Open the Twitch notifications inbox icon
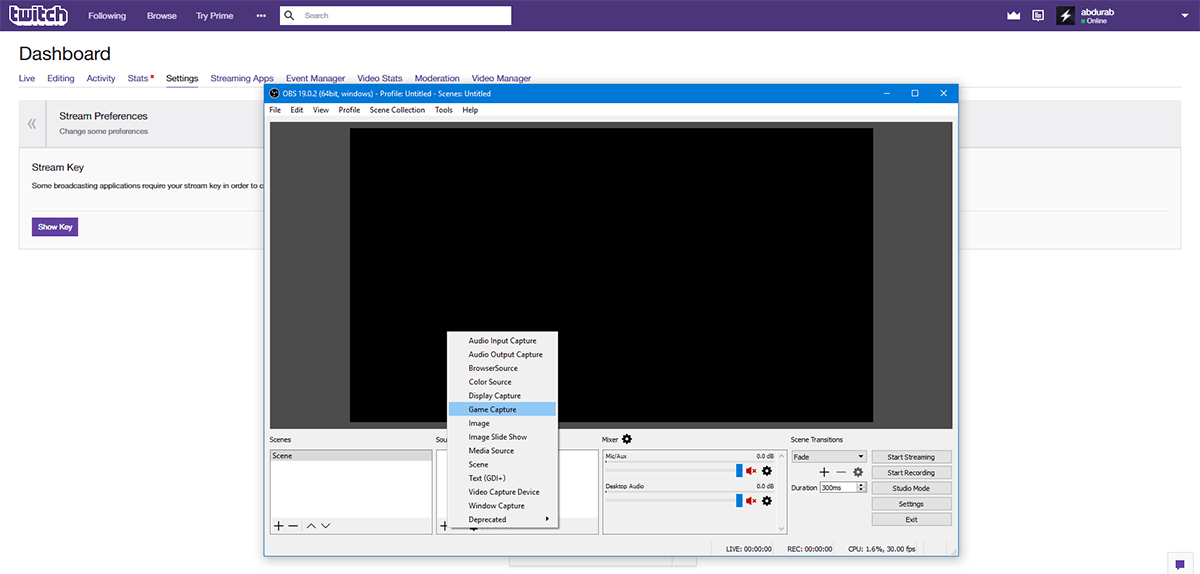The width and height of the screenshot is (1200, 574). point(1038,16)
